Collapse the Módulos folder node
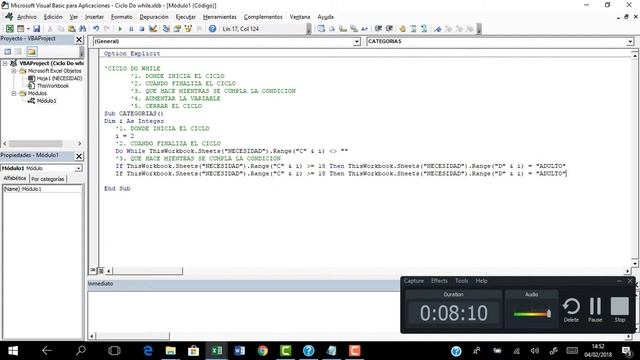 click(14, 93)
